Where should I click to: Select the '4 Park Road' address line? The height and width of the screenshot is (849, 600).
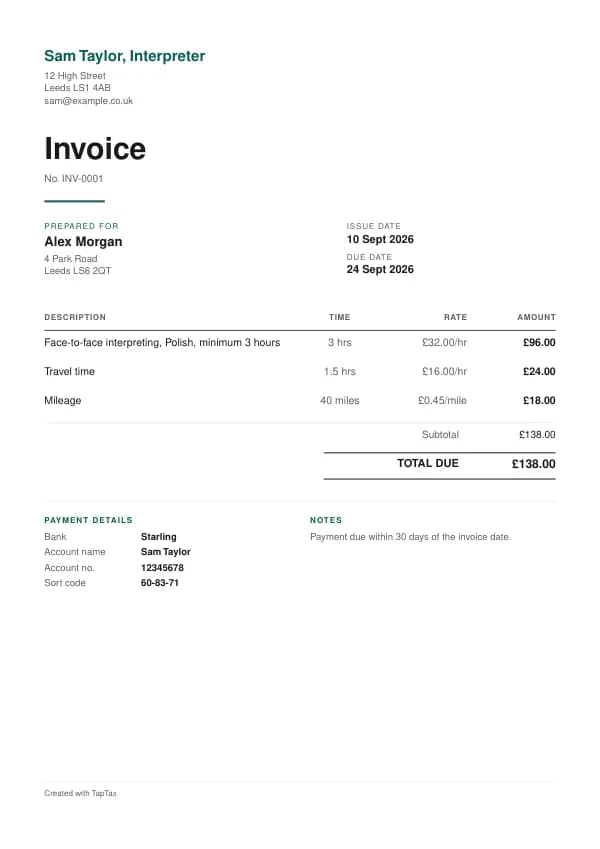71,259
